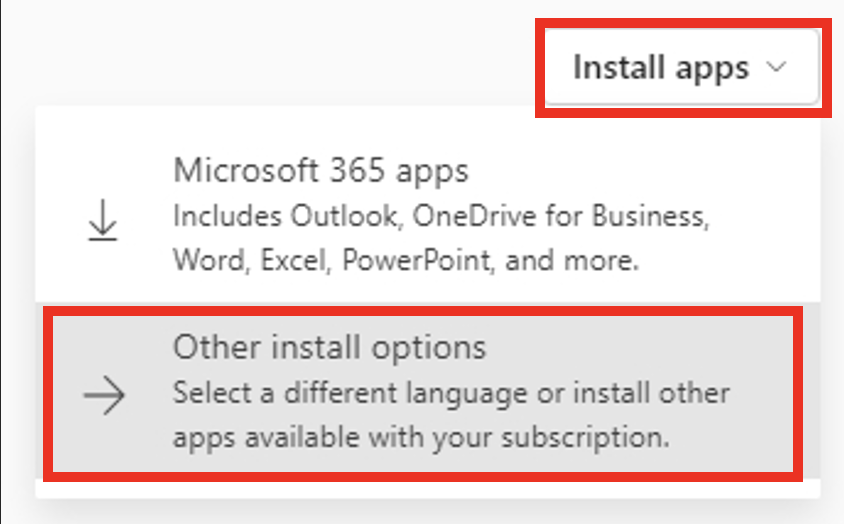Start the Microsoft 365 apps download via its icon
Viewport: 844px width, 524px height.
(102, 220)
